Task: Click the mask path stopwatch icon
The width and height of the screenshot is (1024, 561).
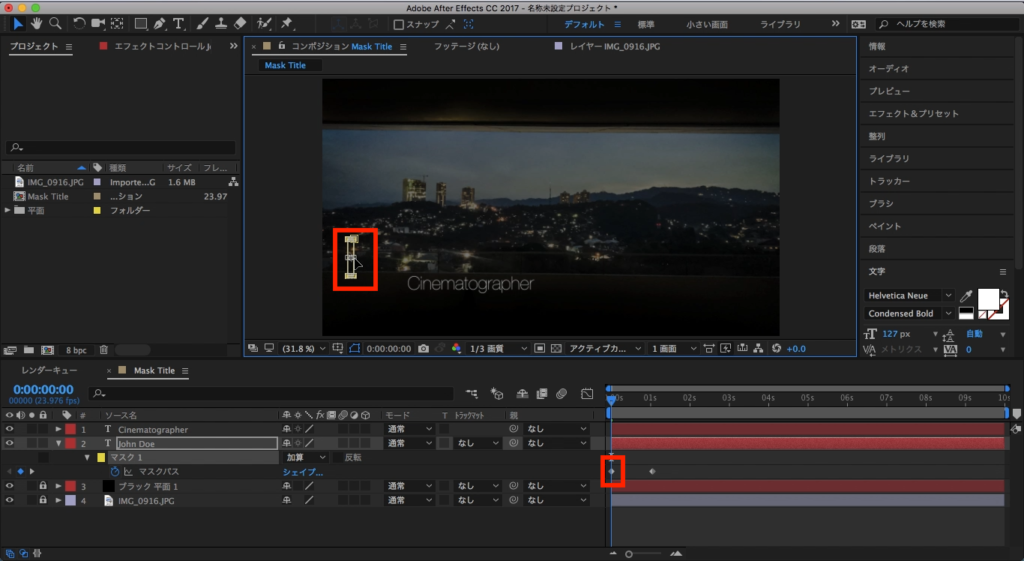Action: [x=114, y=471]
